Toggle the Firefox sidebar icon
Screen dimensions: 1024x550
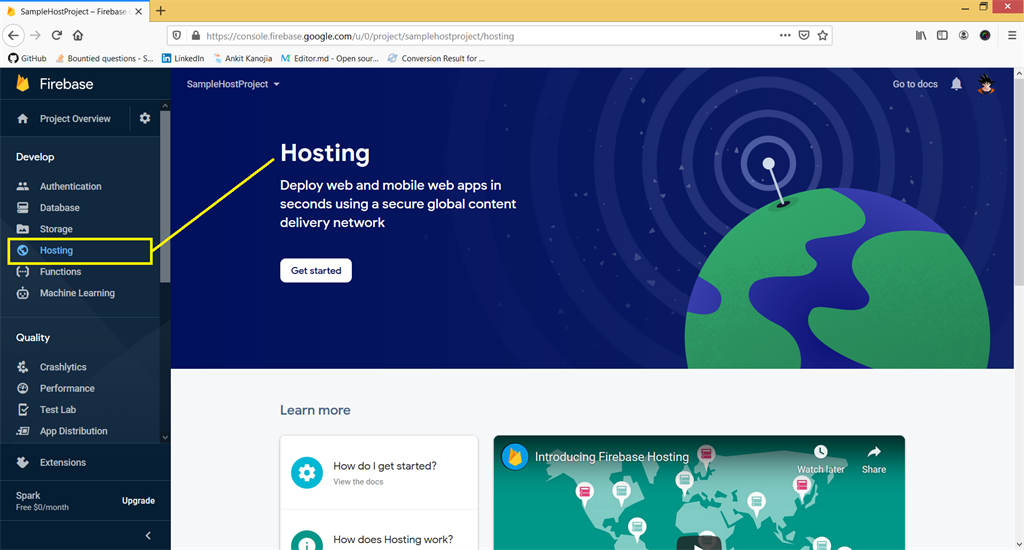942,35
